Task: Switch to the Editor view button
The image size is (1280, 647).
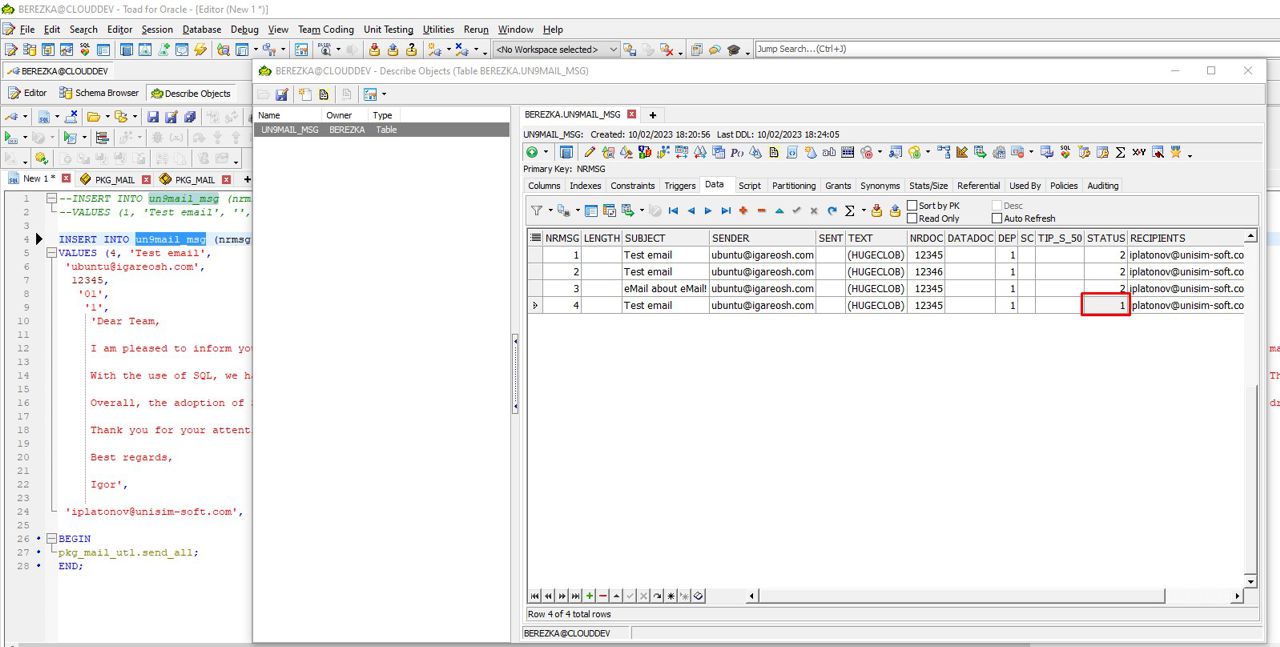Action: [27, 93]
